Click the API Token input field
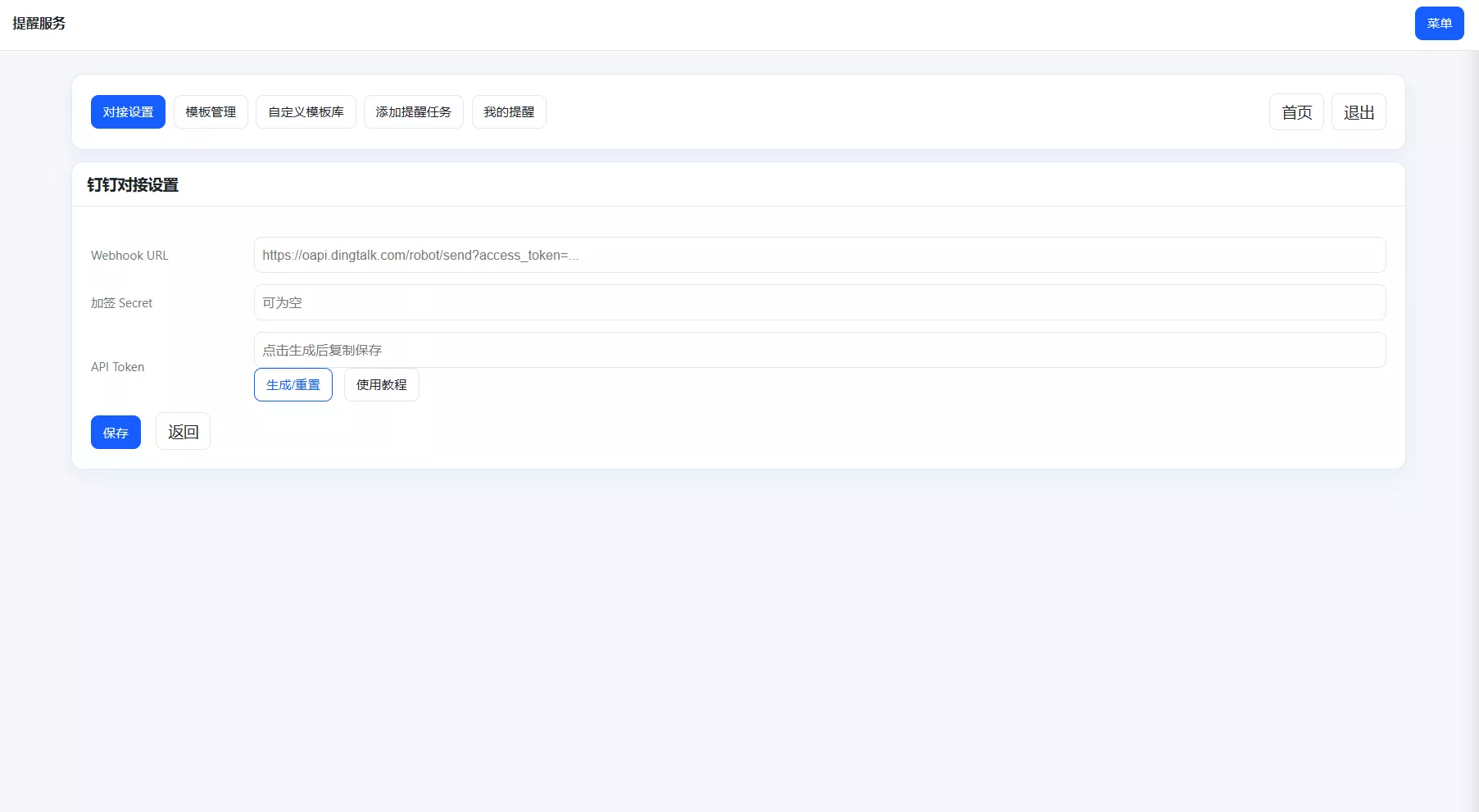Viewport: 1479px width, 812px height. [x=819, y=350]
